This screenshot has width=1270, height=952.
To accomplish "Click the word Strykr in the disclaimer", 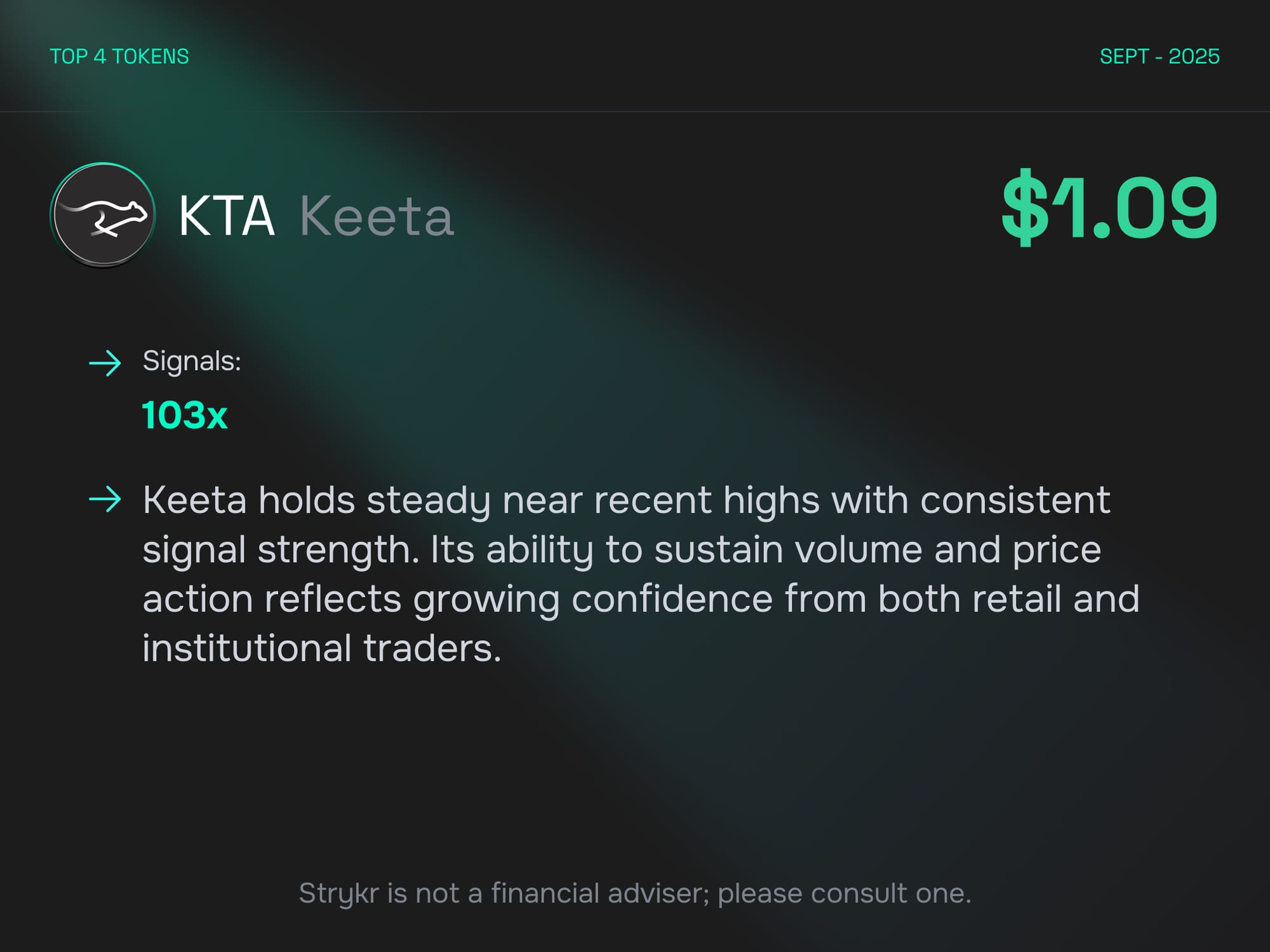I will pos(338,894).
